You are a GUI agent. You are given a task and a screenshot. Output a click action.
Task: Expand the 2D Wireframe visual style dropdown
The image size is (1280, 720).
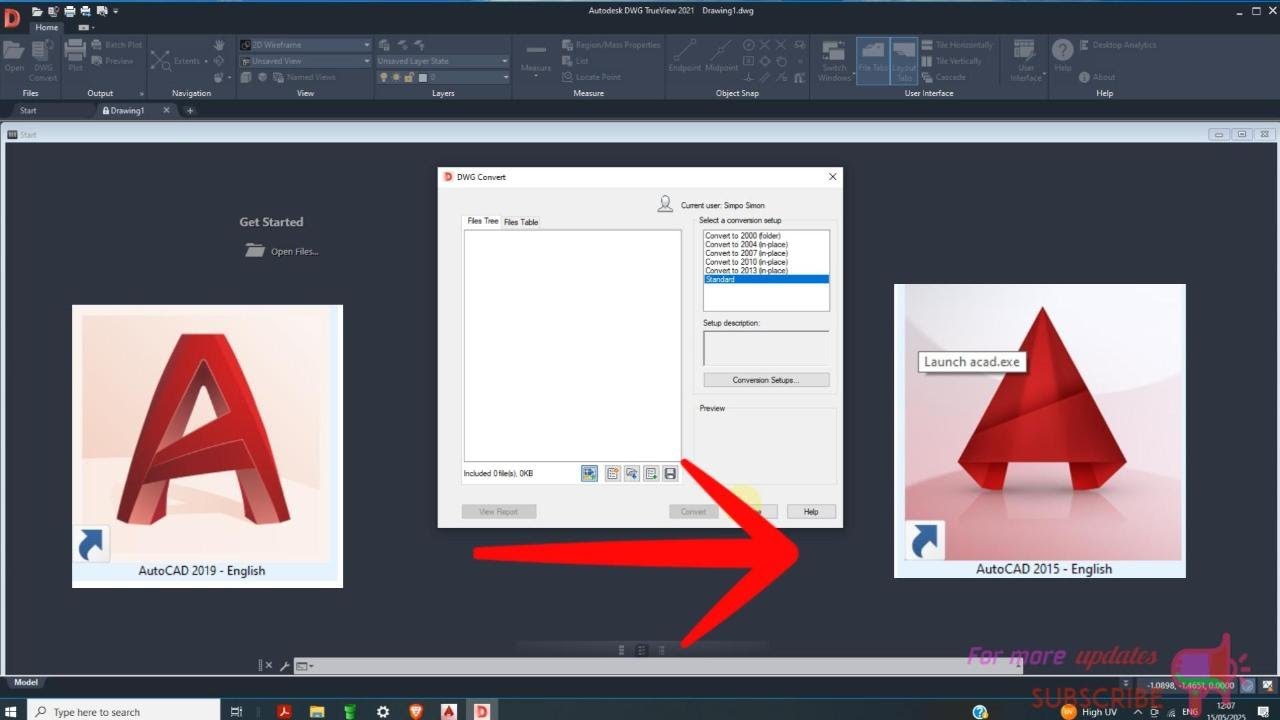point(367,45)
